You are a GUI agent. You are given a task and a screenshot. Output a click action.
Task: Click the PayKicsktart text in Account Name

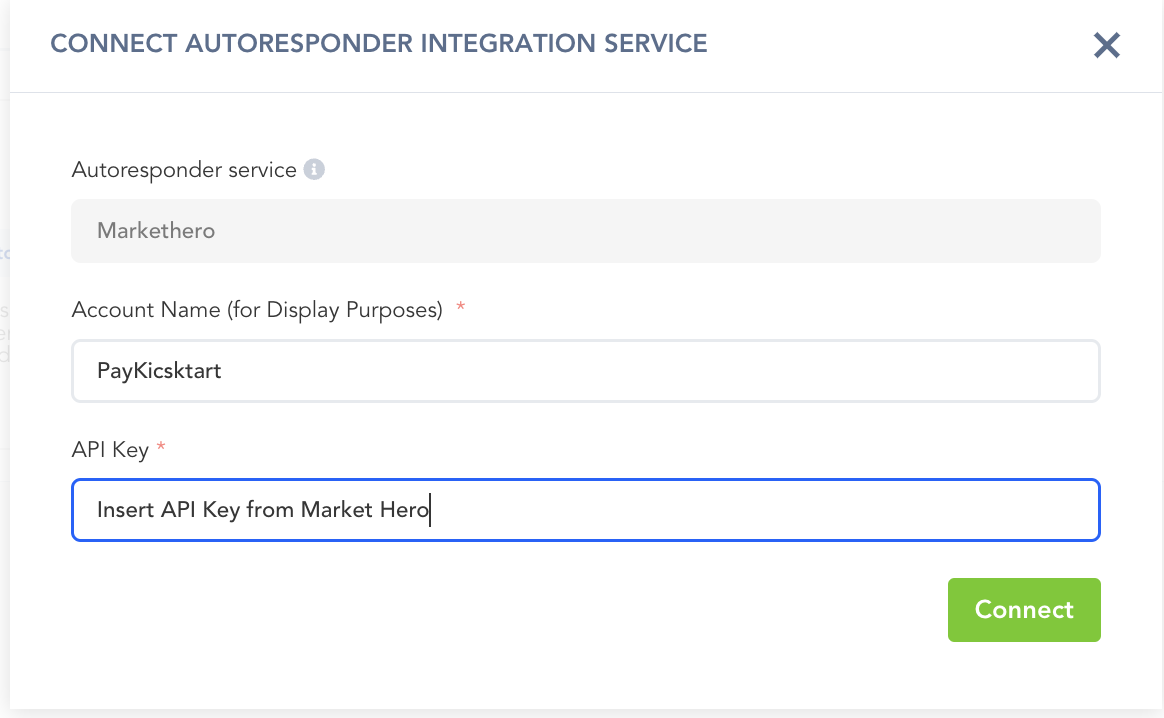click(x=159, y=371)
